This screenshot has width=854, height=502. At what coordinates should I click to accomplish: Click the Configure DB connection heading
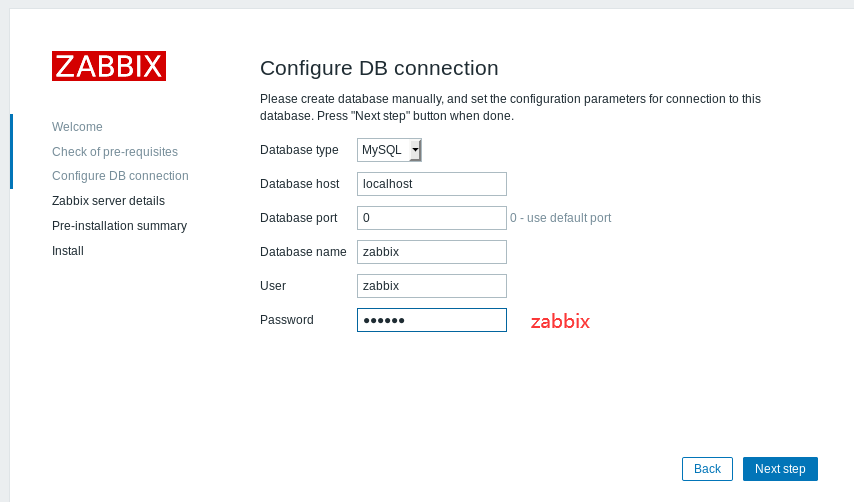click(x=379, y=68)
